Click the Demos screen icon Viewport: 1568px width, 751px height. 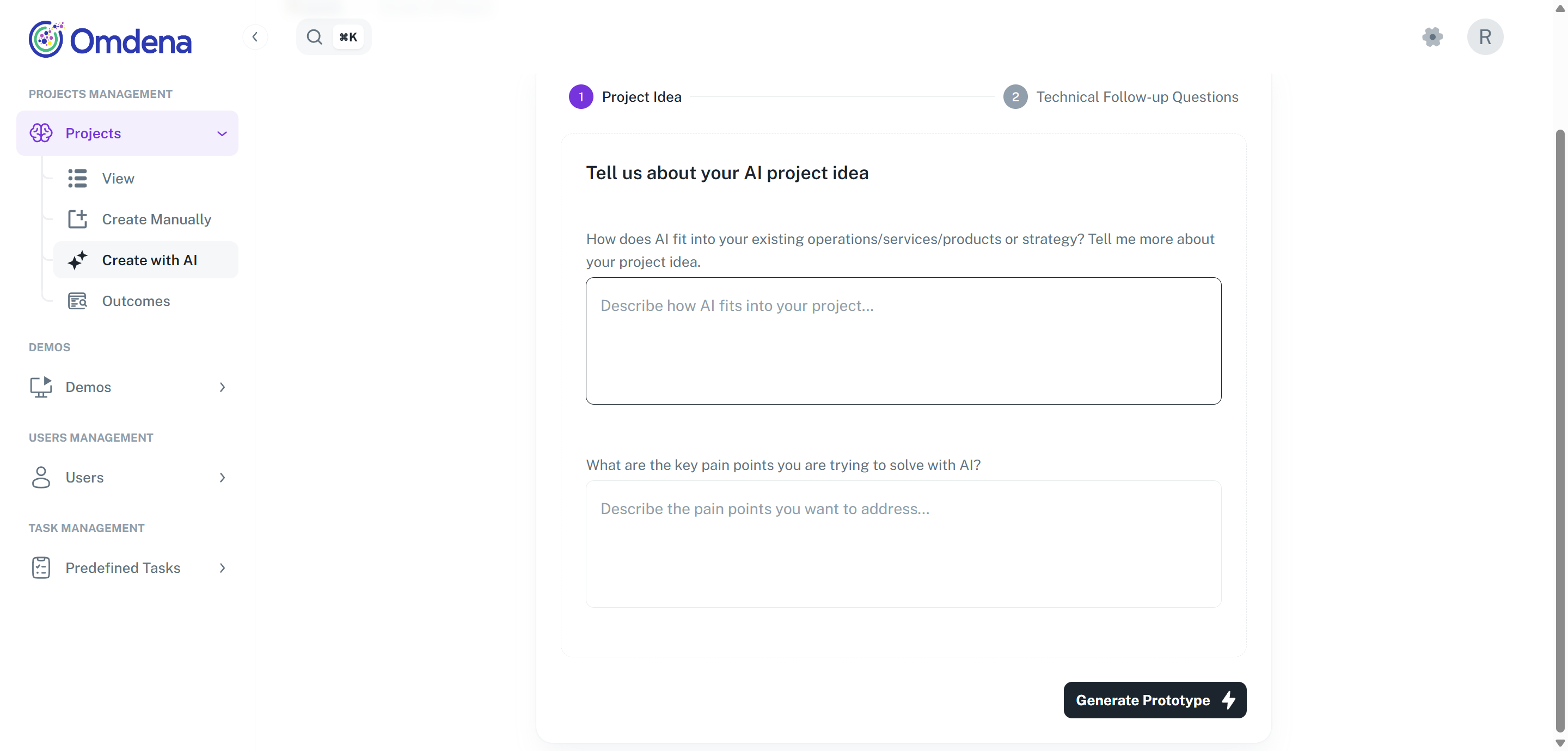(x=41, y=387)
